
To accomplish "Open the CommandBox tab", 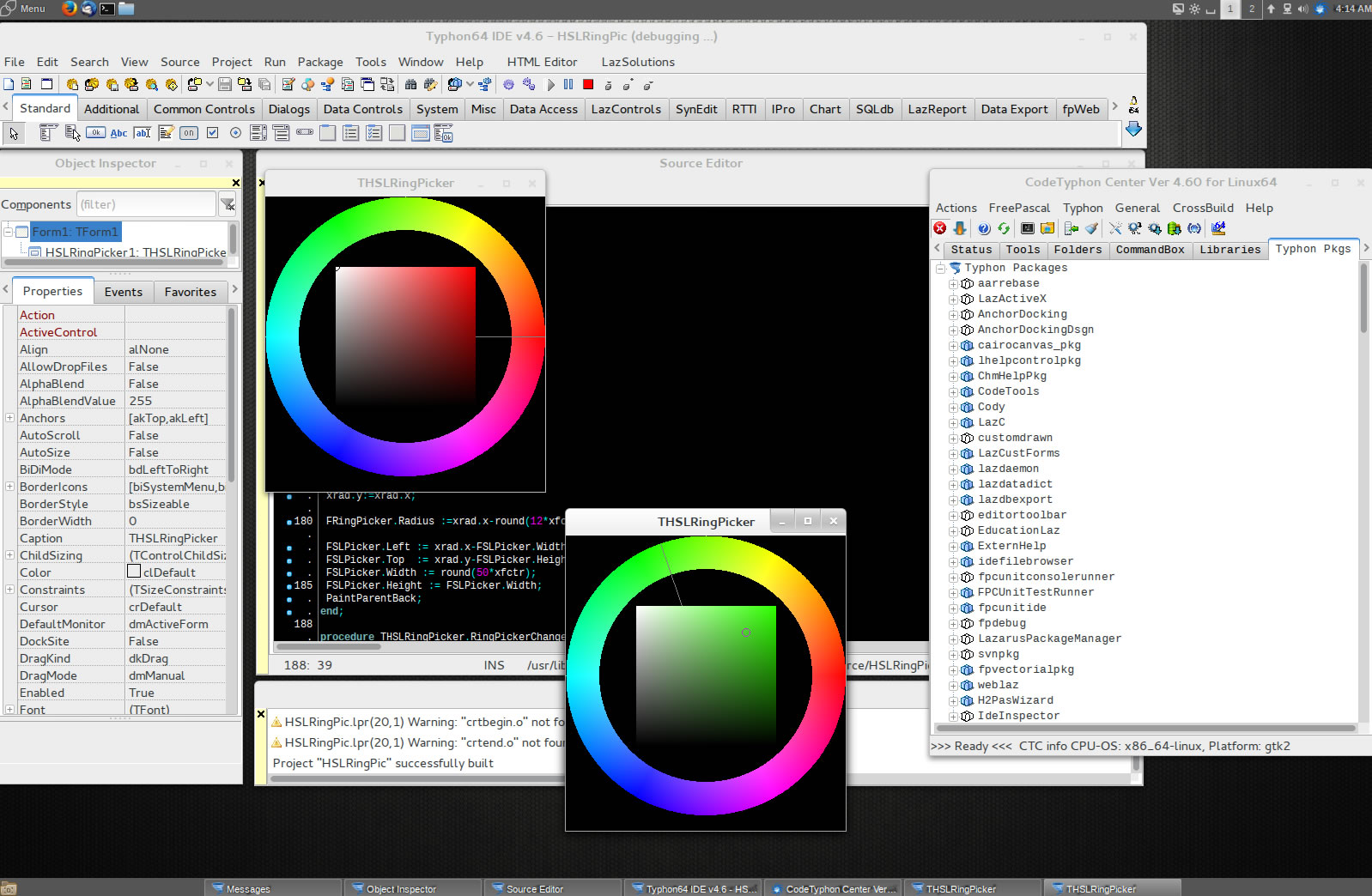I will coord(1150,250).
